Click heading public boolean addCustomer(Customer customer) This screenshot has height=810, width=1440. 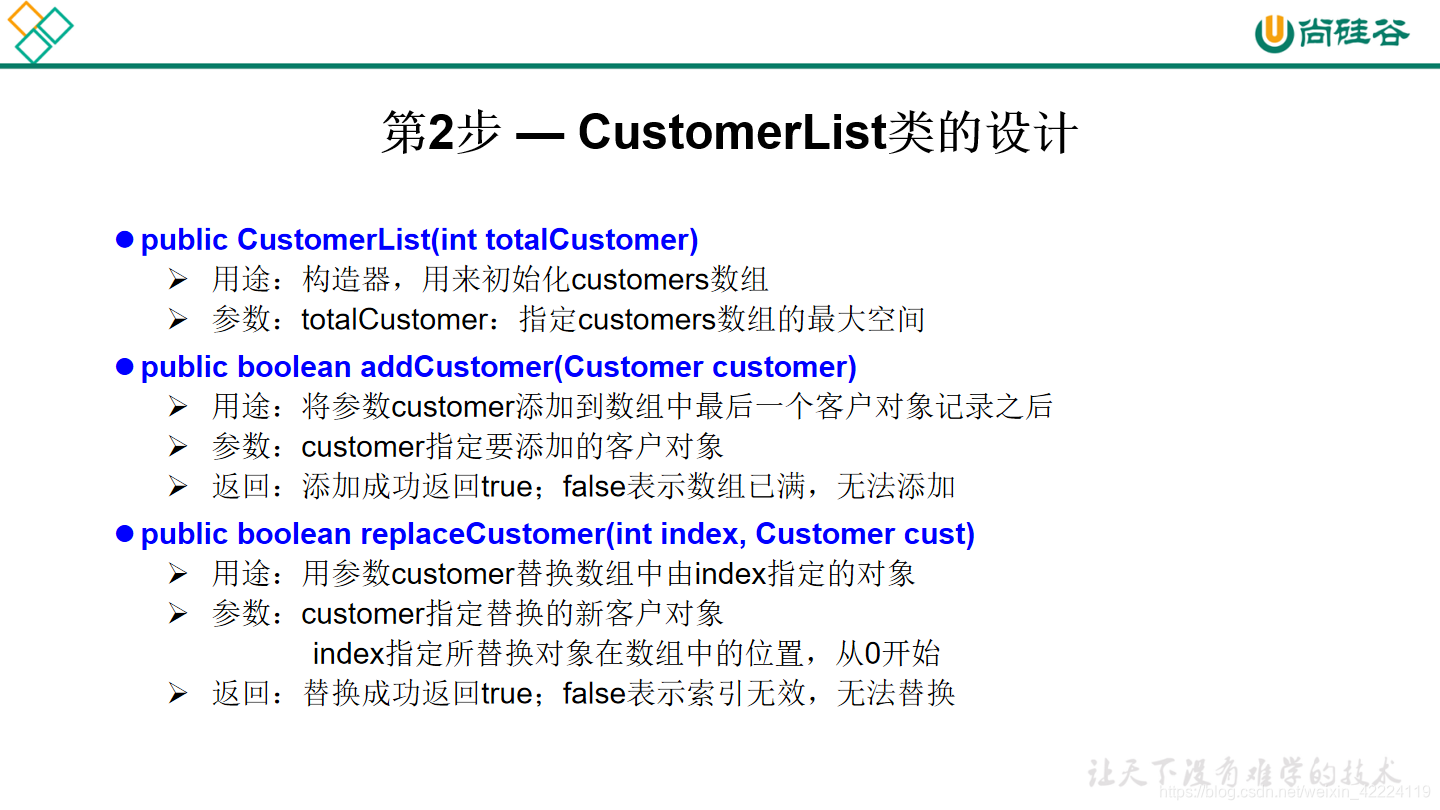point(498,367)
